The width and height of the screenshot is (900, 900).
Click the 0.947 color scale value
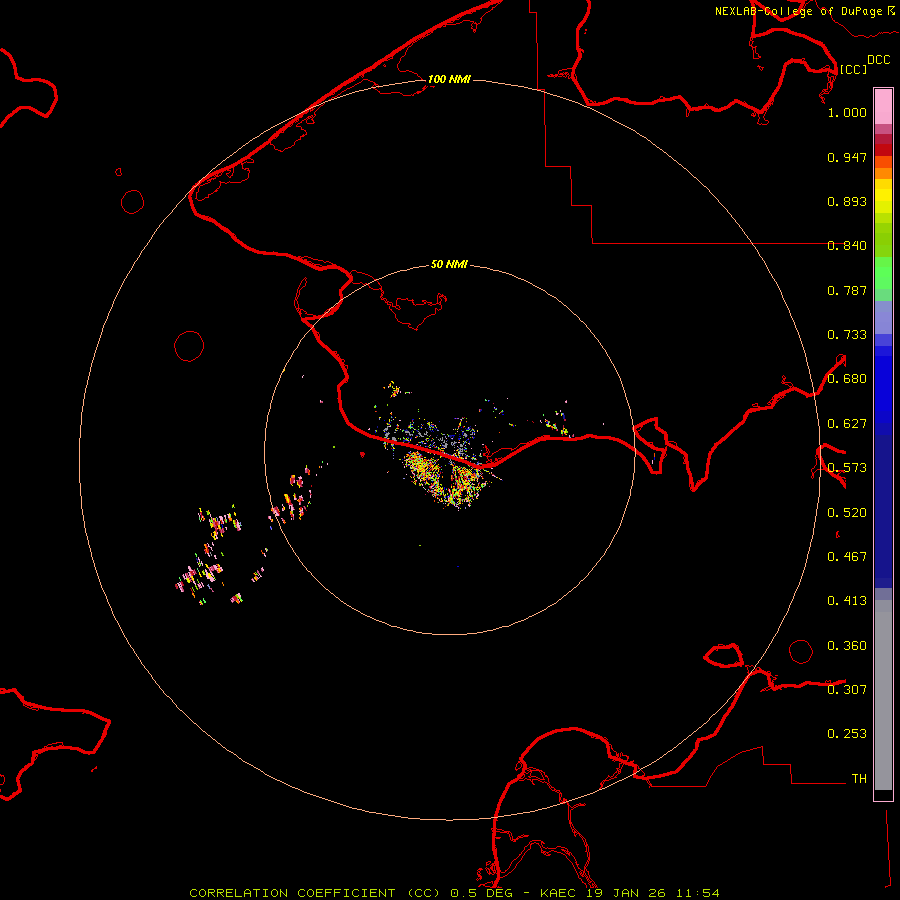[x=847, y=157]
